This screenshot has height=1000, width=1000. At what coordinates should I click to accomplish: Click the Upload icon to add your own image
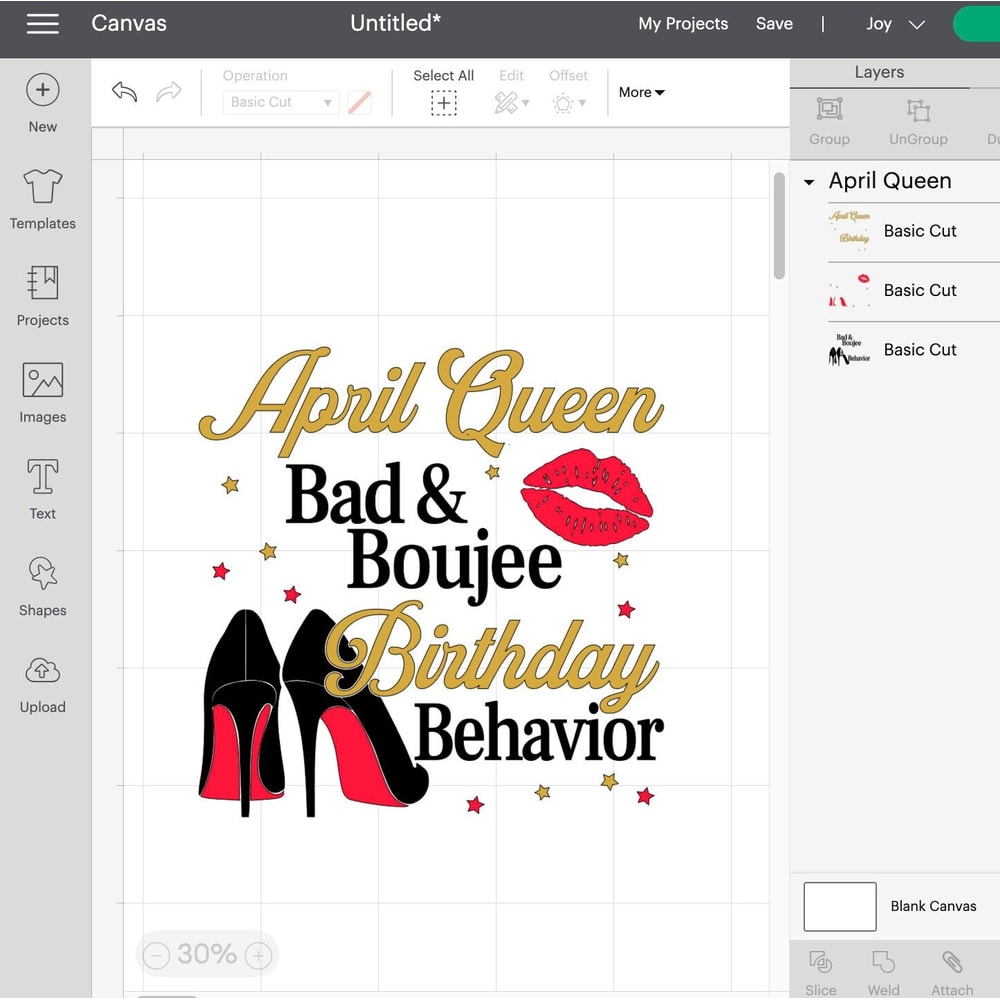(x=42, y=681)
